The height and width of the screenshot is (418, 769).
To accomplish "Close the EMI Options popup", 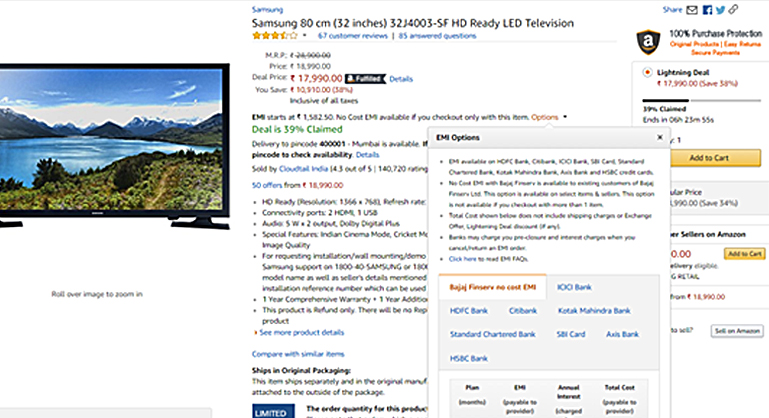I will click(x=660, y=137).
